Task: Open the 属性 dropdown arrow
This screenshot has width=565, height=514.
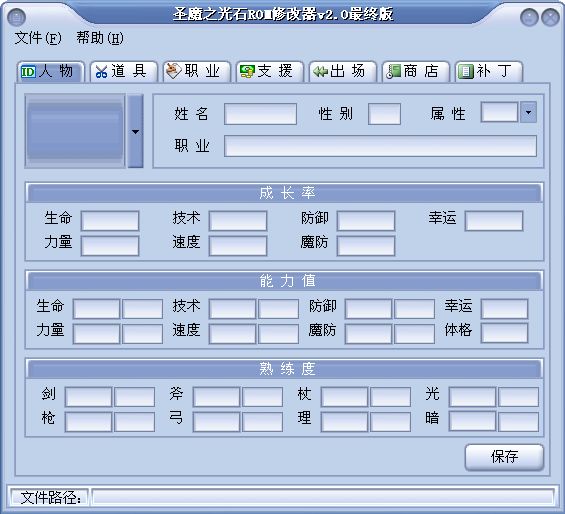Action: pos(528,112)
